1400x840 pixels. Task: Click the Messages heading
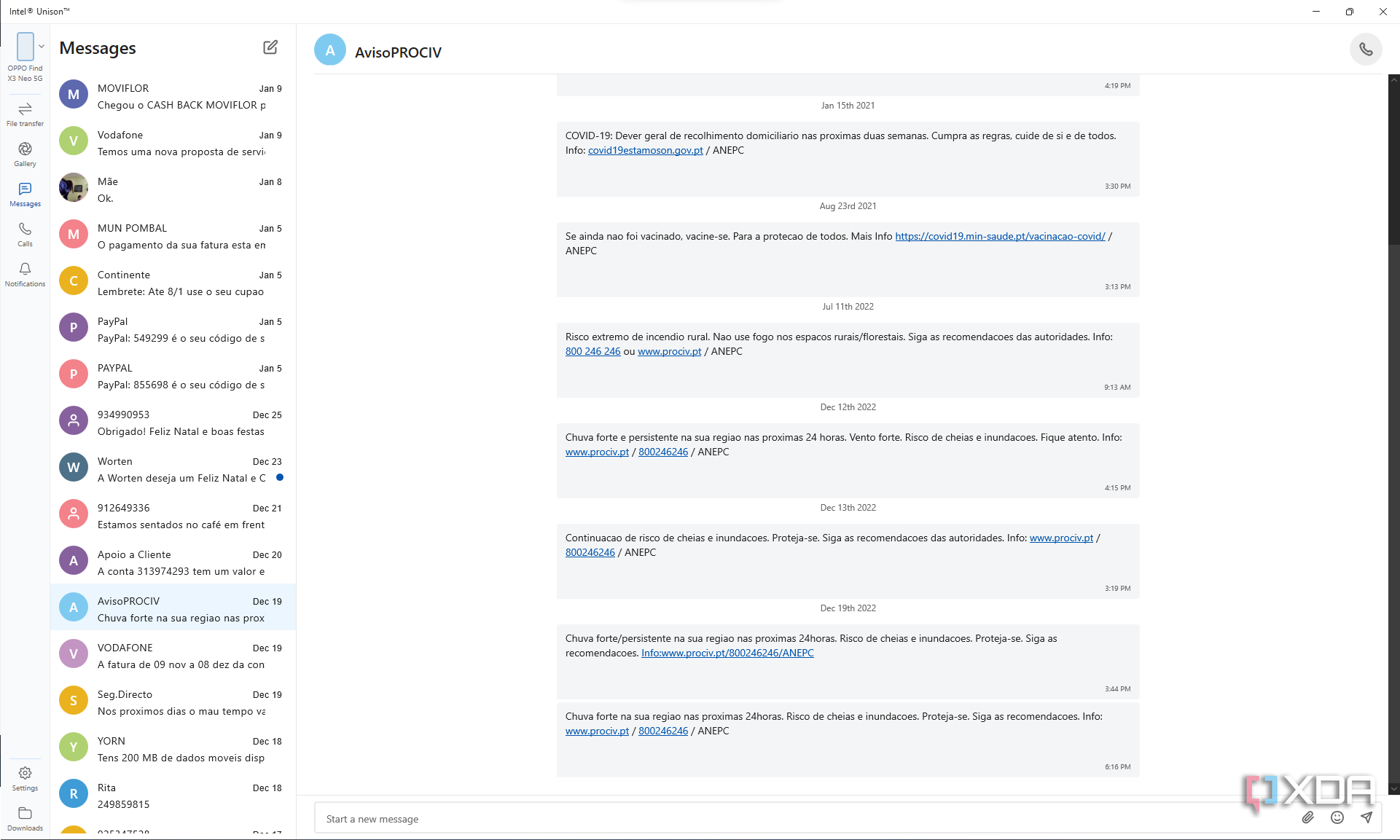coord(98,48)
